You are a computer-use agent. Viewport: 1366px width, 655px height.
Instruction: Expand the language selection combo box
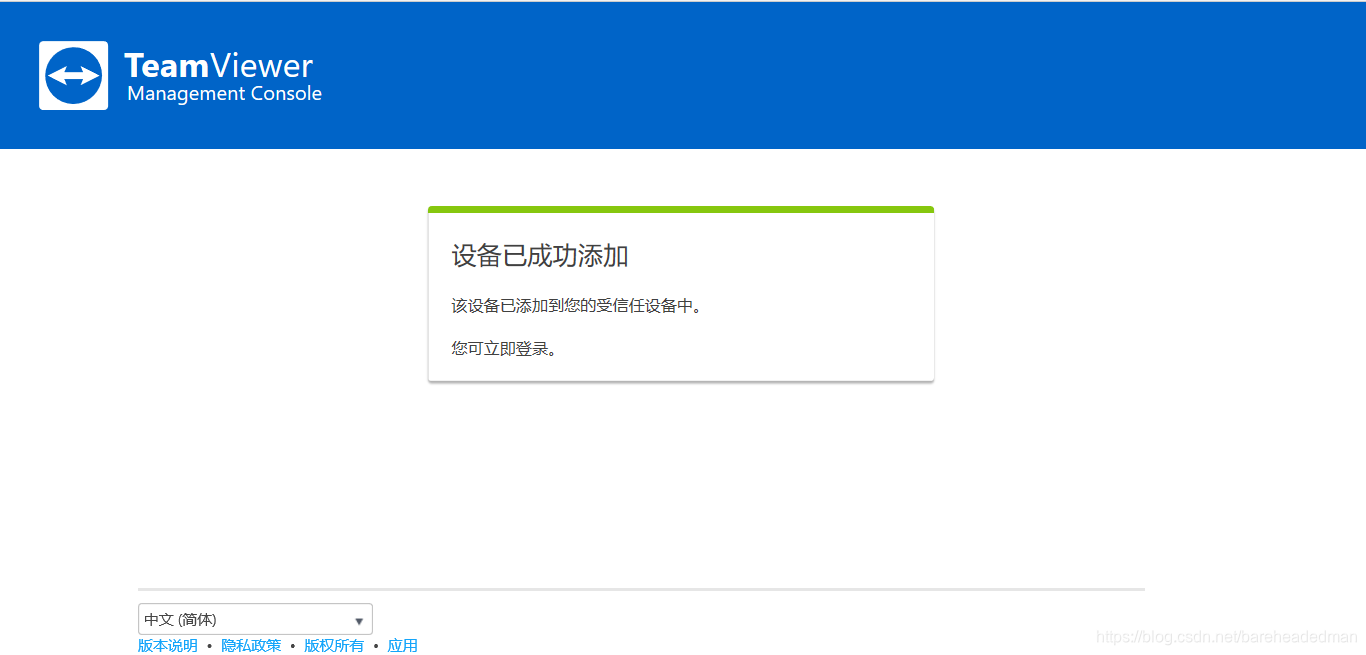tap(255, 619)
